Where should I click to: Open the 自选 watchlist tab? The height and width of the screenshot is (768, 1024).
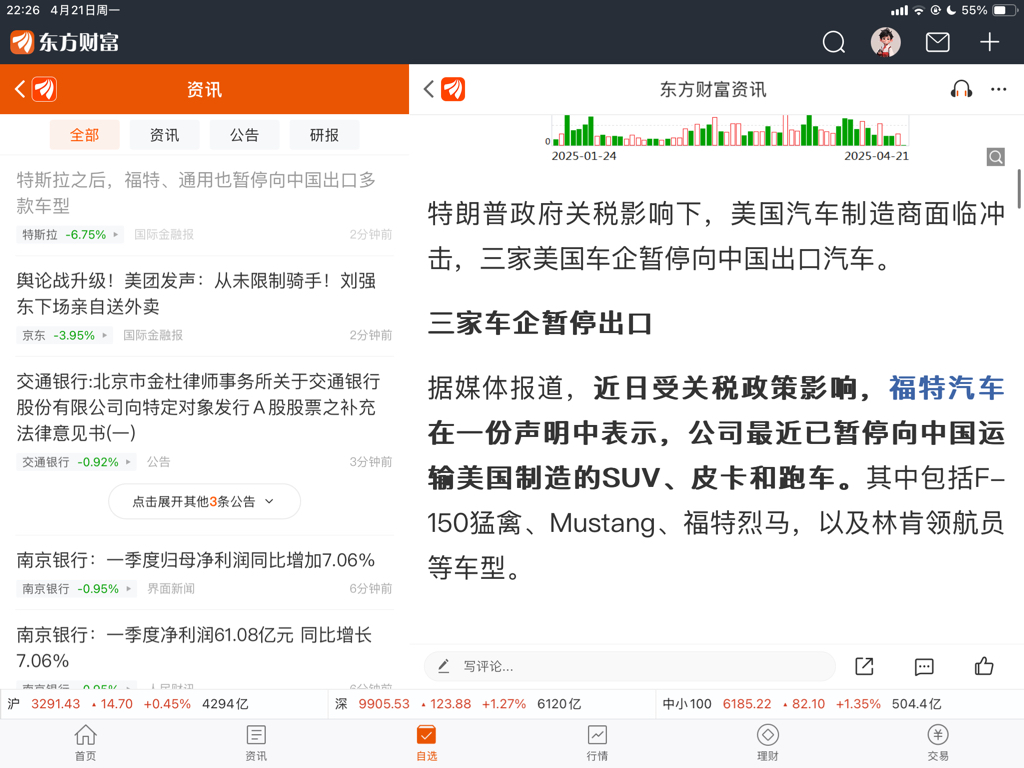(x=426, y=743)
